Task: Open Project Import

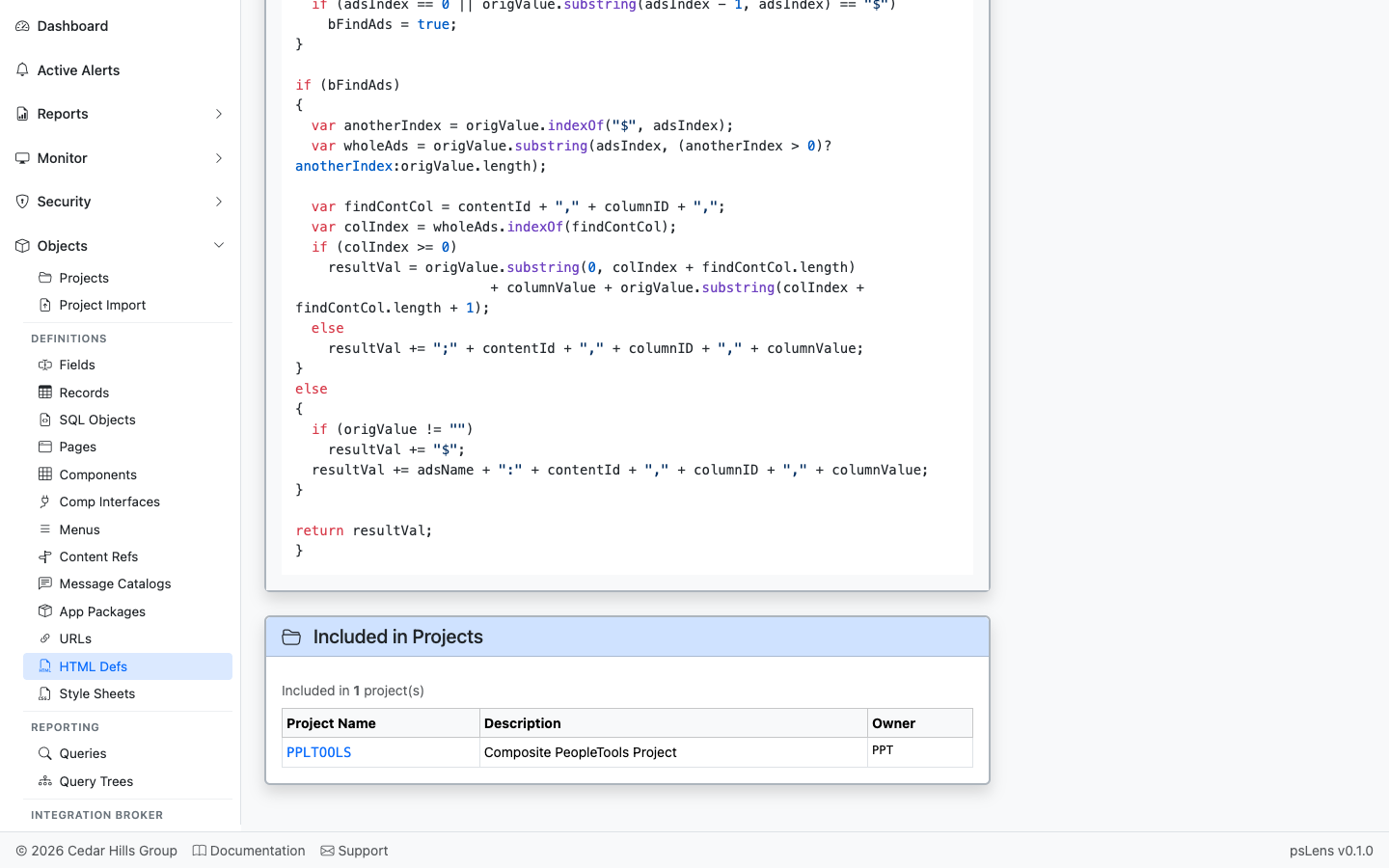Action: pos(102,305)
